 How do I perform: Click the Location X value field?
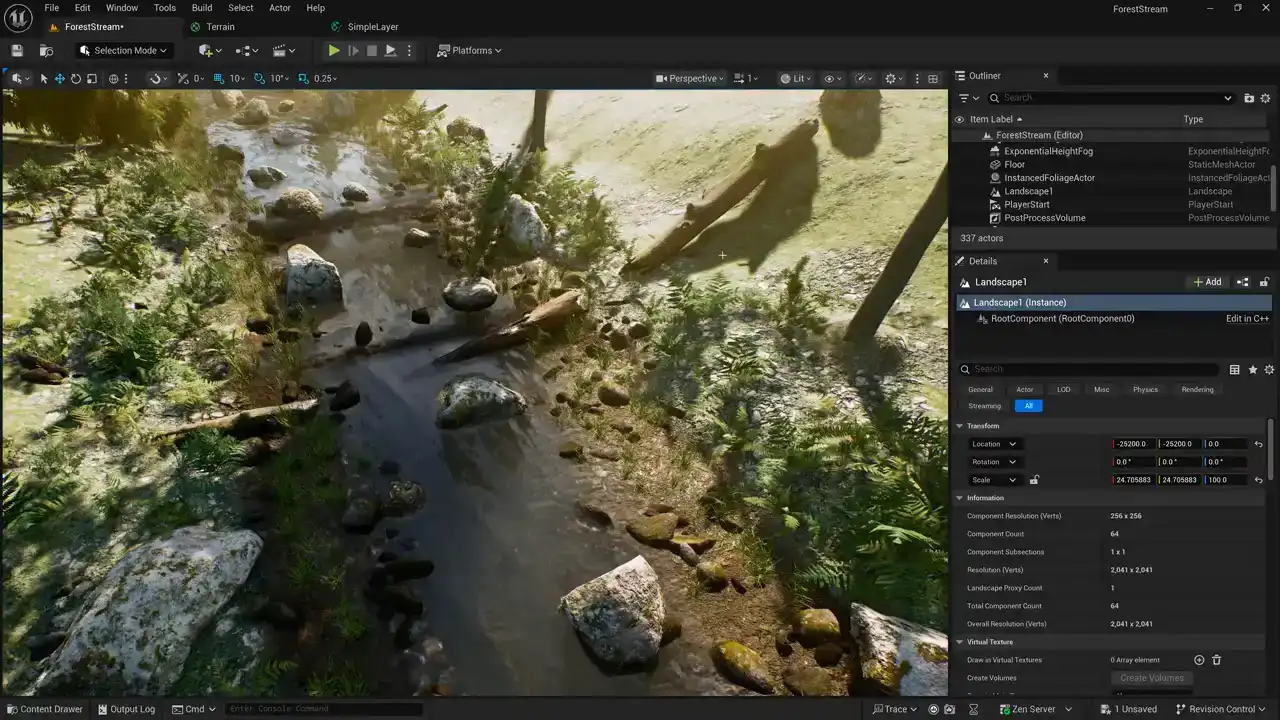pos(1132,444)
